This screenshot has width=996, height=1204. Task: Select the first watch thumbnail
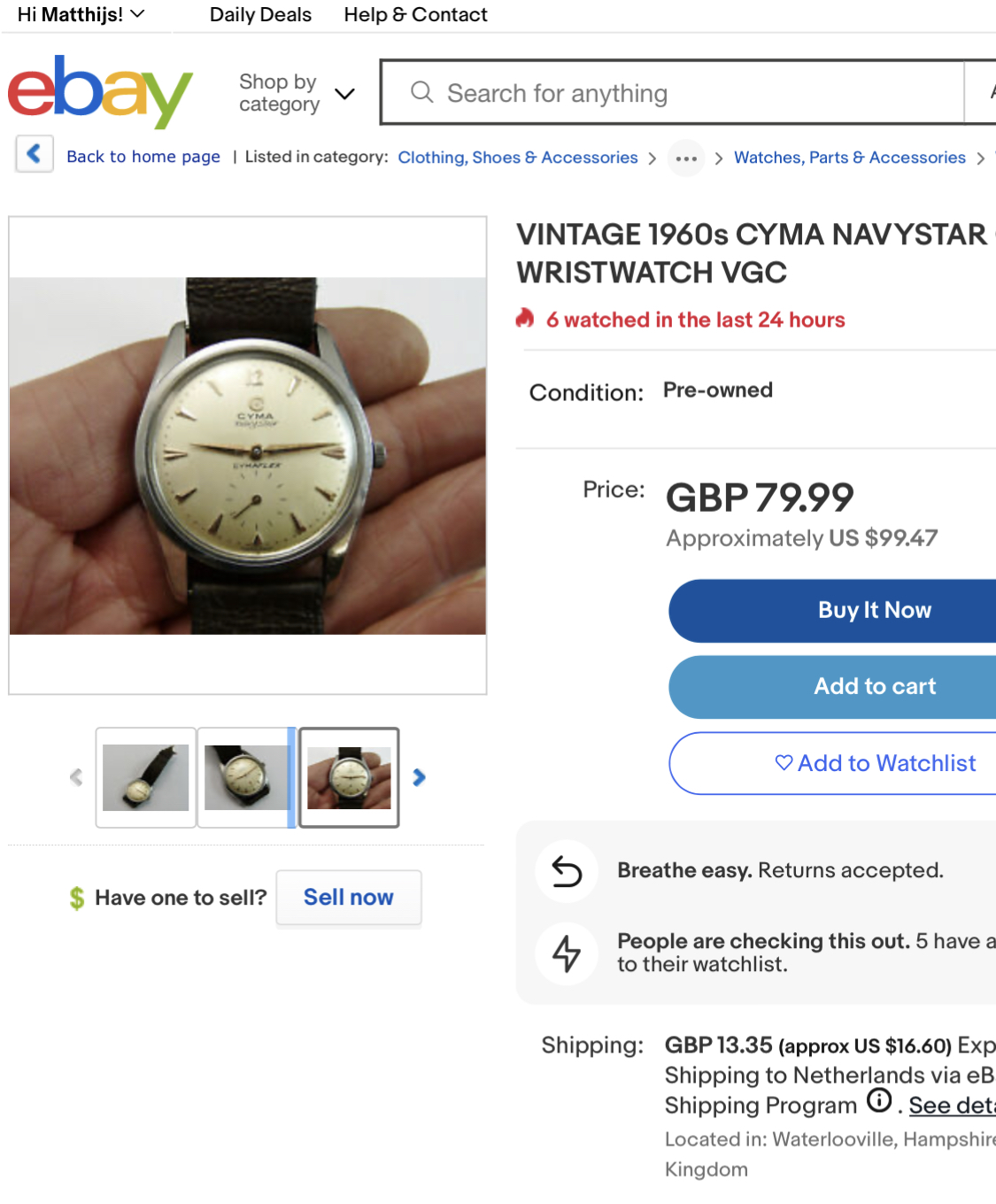[145, 777]
